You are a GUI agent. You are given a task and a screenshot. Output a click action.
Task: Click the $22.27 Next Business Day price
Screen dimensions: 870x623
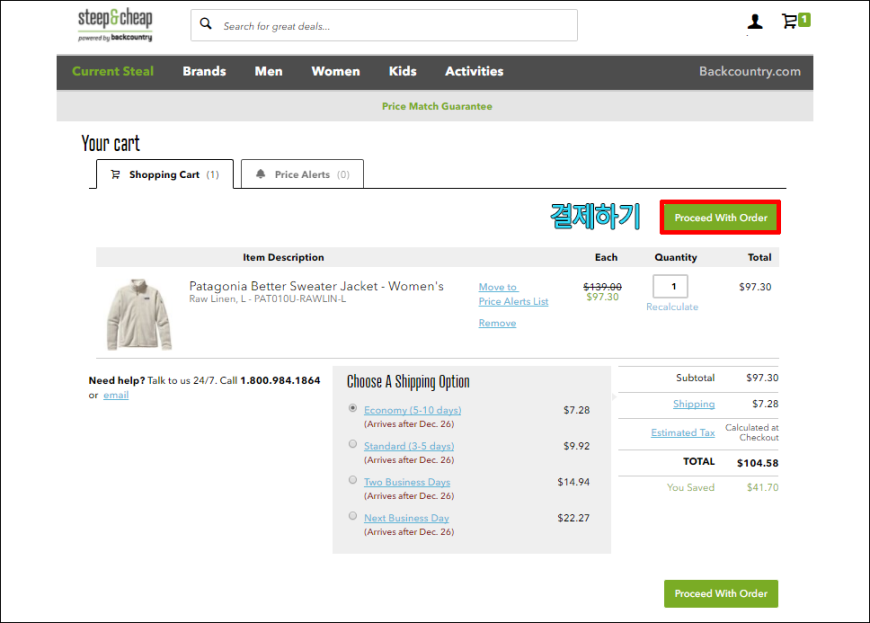573,518
